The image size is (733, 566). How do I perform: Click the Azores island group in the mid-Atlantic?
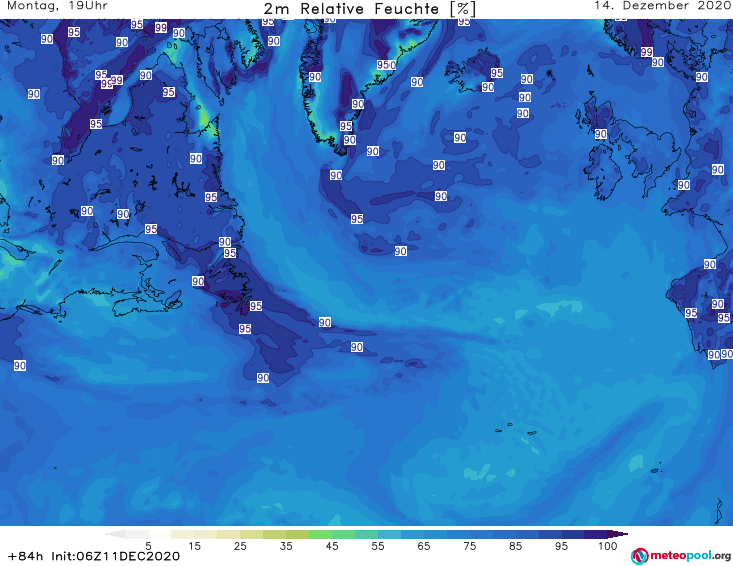click(x=517, y=429)
